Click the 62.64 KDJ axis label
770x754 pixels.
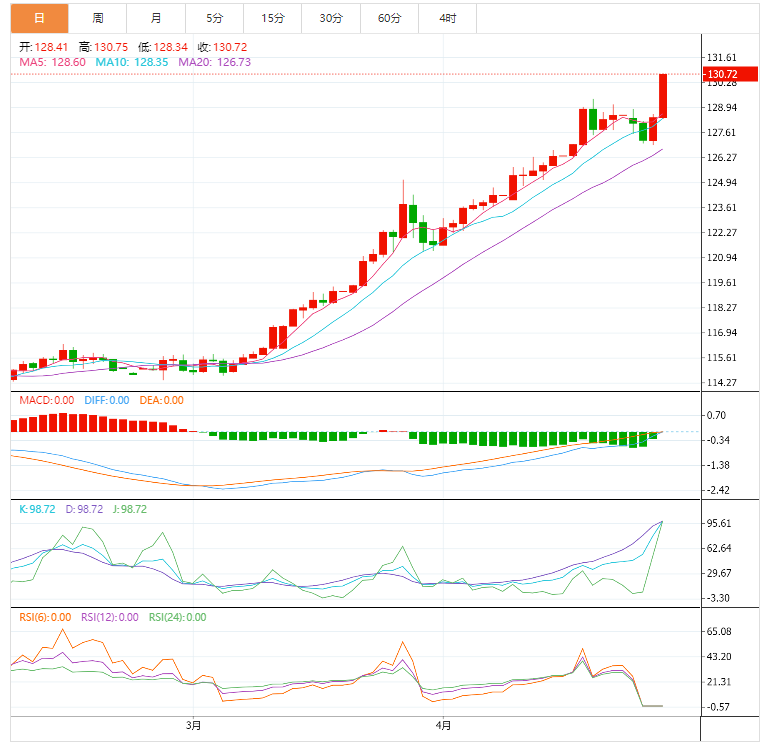pos(719,549)
